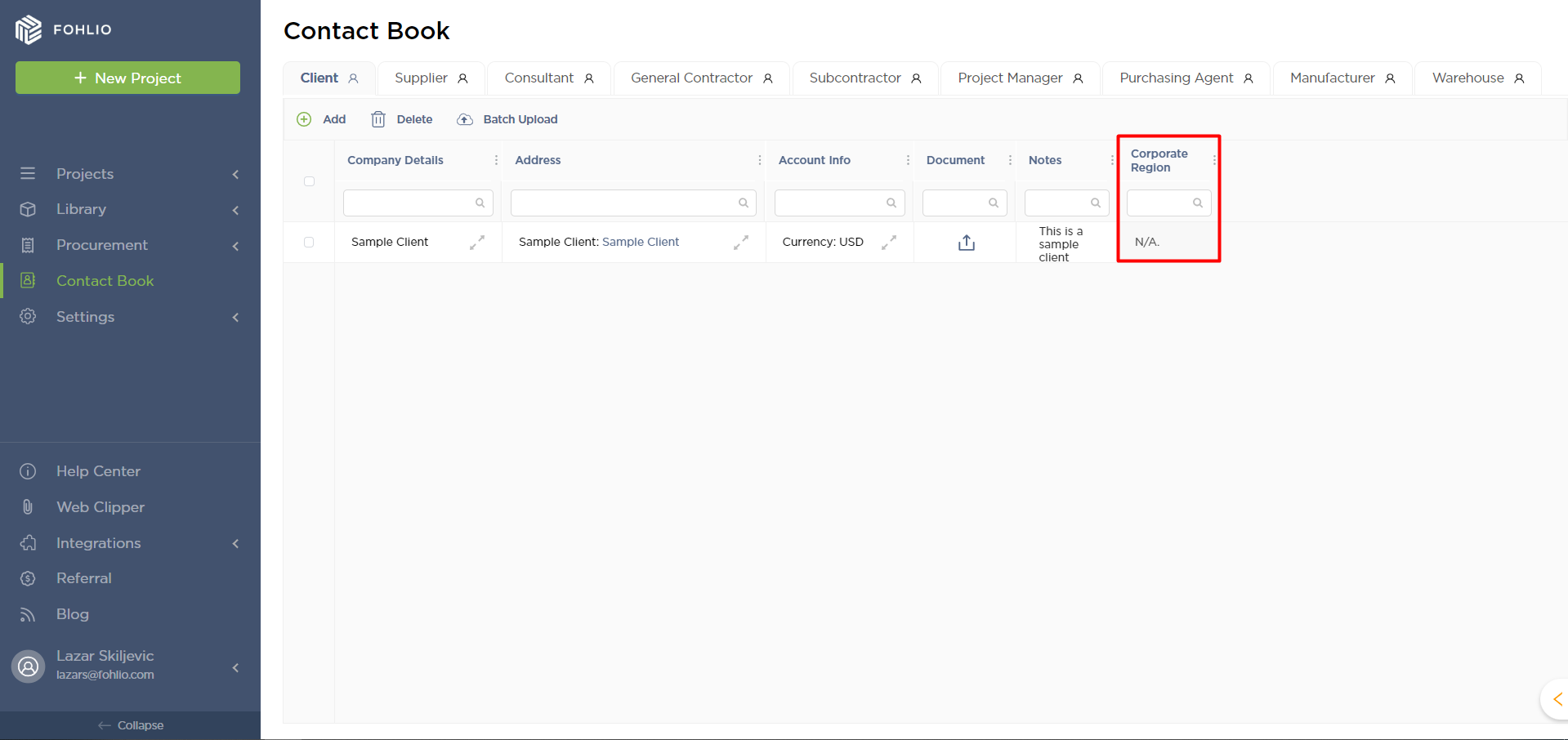Collapse the left sidebar
This screenshot has width=1568, height=740.
point(130,725)
